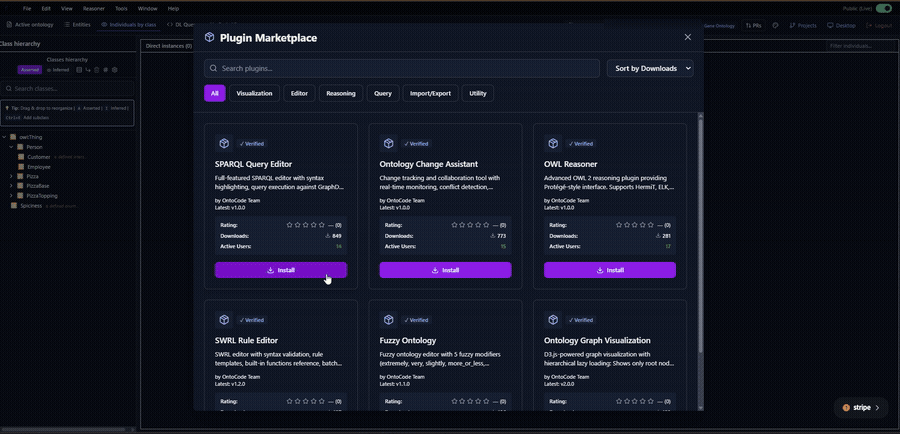Expand the PizzaTopping class node

click(11, 196)
